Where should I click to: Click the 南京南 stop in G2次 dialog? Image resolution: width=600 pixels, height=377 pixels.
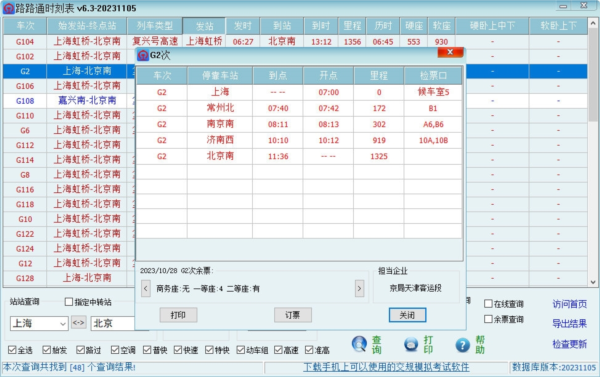(x=220, y=124)
